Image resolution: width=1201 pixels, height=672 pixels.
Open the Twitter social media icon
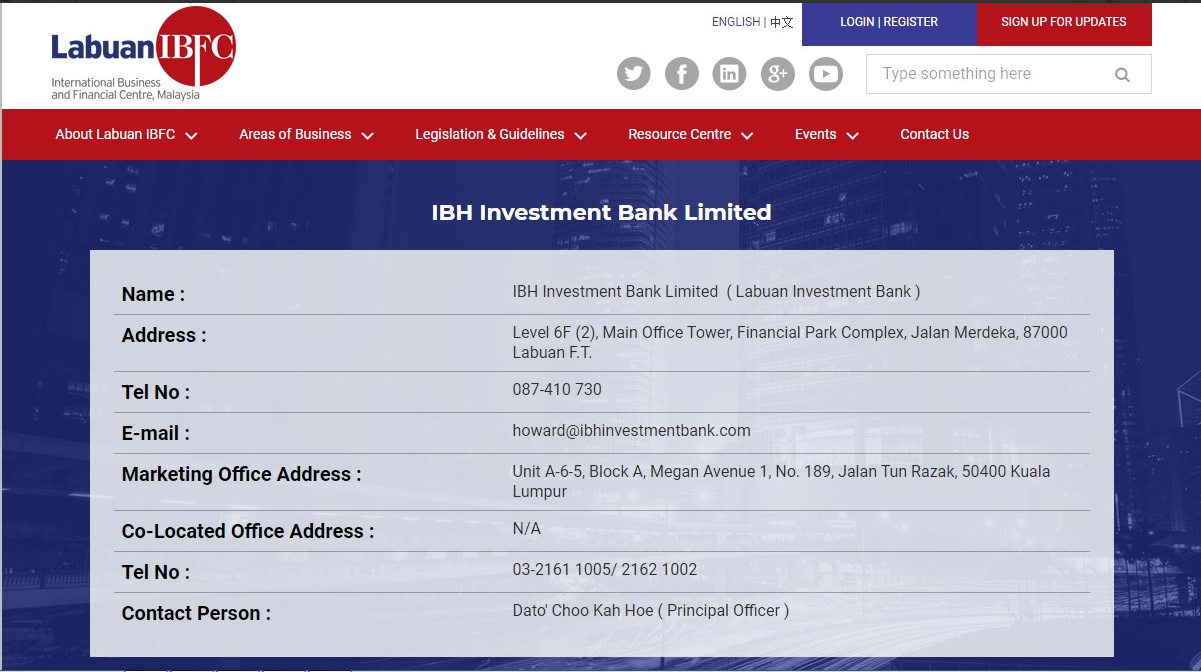[x=633, y=73]
